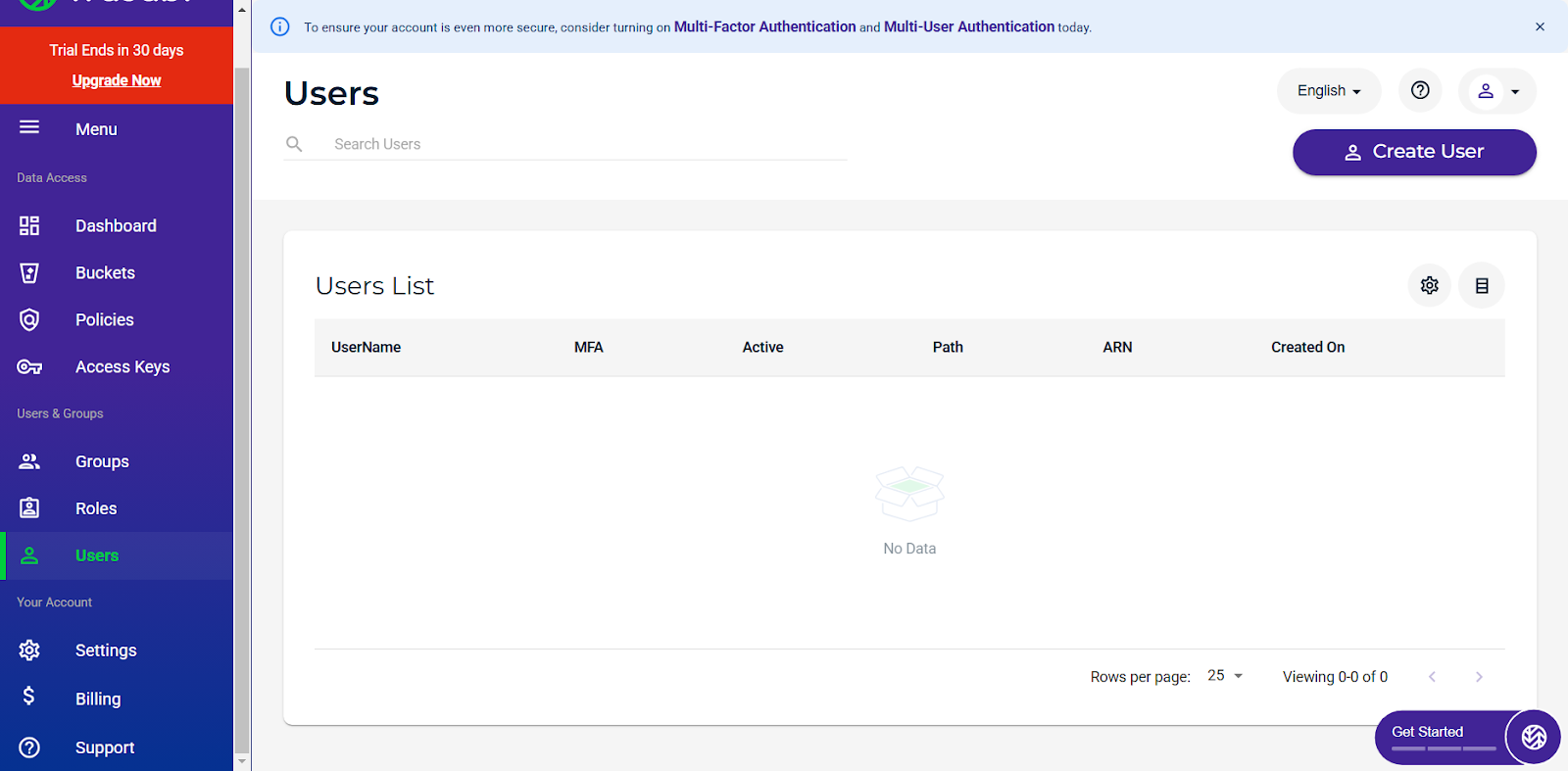Open the account profile dropdown
This screenshot has height=771, width=1568.
click(x=1497, y=91)
